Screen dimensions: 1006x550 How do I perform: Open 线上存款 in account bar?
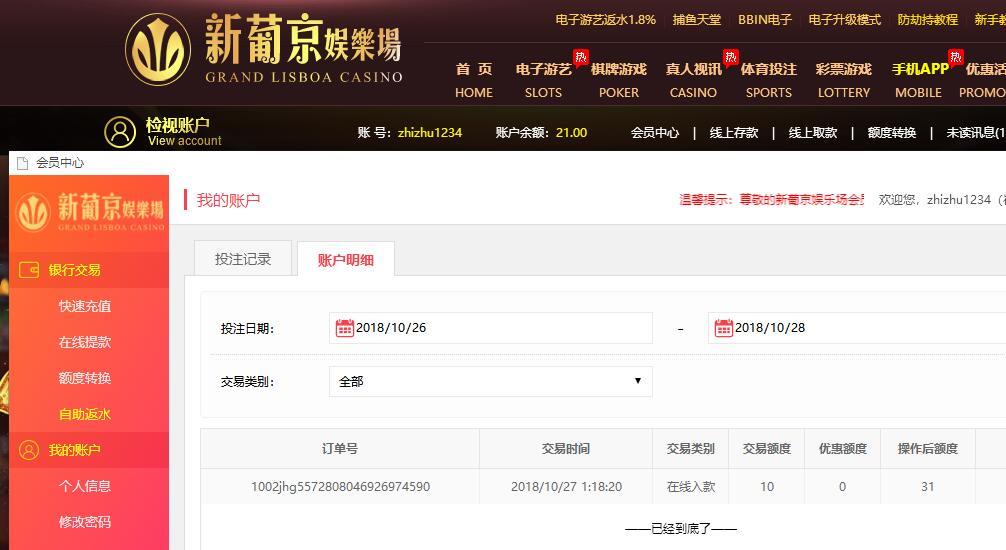click(734, 132)
